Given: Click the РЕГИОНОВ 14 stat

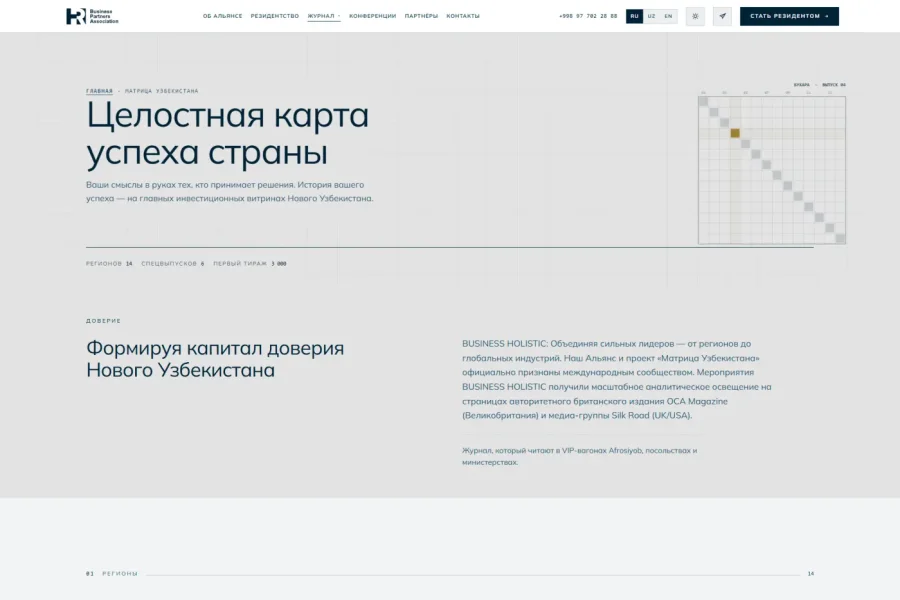Looking at the screenshot, I should coord(109,264).
